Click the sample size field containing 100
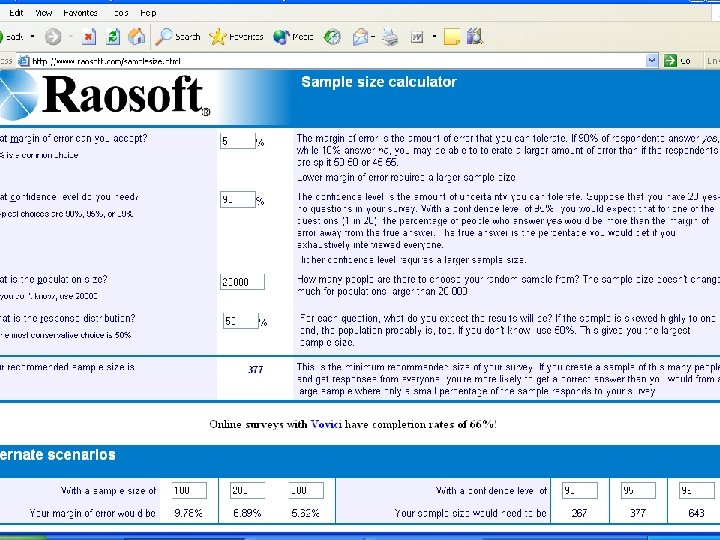 point(189,490)
